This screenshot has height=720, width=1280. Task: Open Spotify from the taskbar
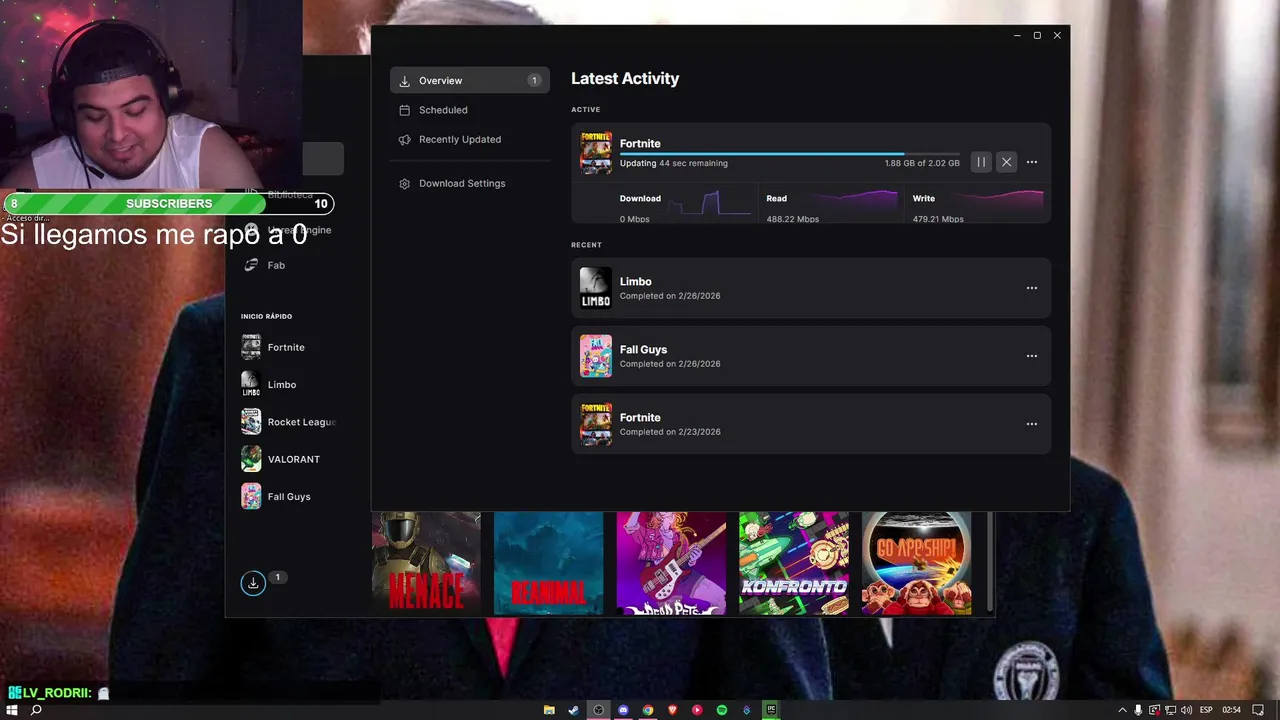[x=722, y=710]
